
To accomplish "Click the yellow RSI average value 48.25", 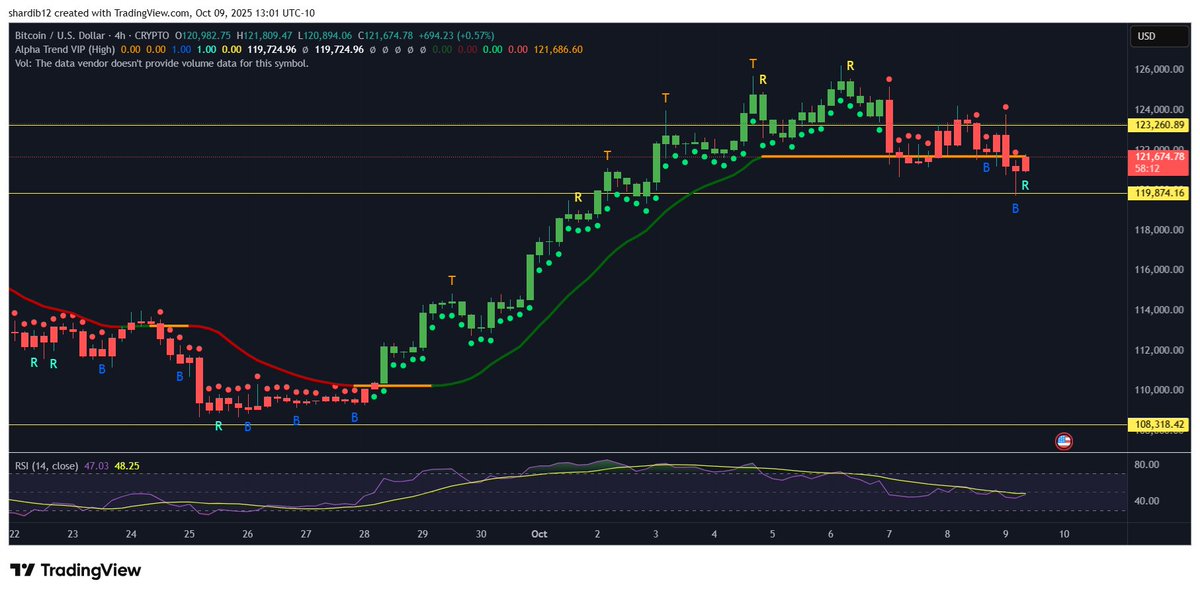I will [x=127, y=466].
